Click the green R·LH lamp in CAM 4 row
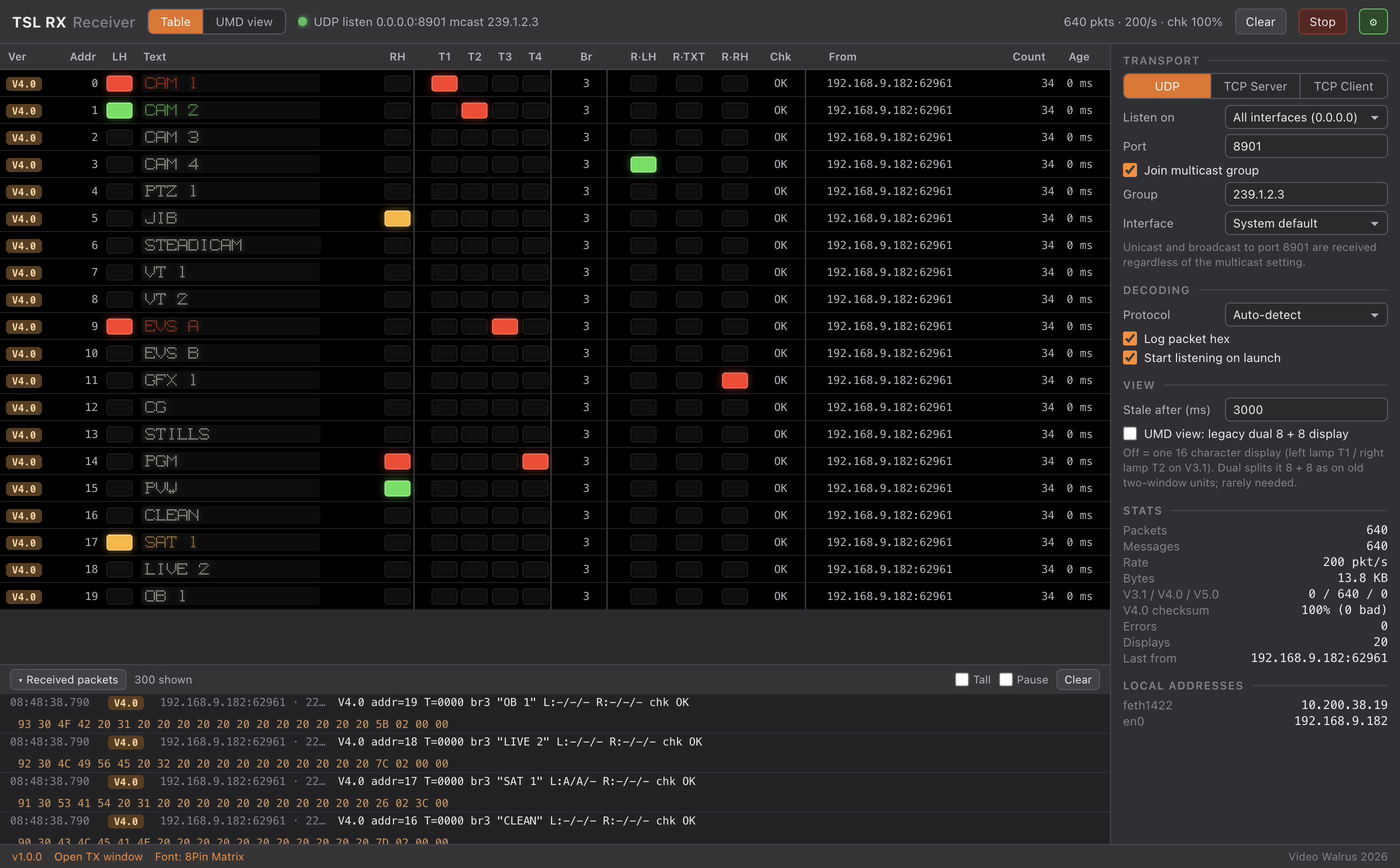Viewport: 1400px width, 868px height. (x=643, y=164)
